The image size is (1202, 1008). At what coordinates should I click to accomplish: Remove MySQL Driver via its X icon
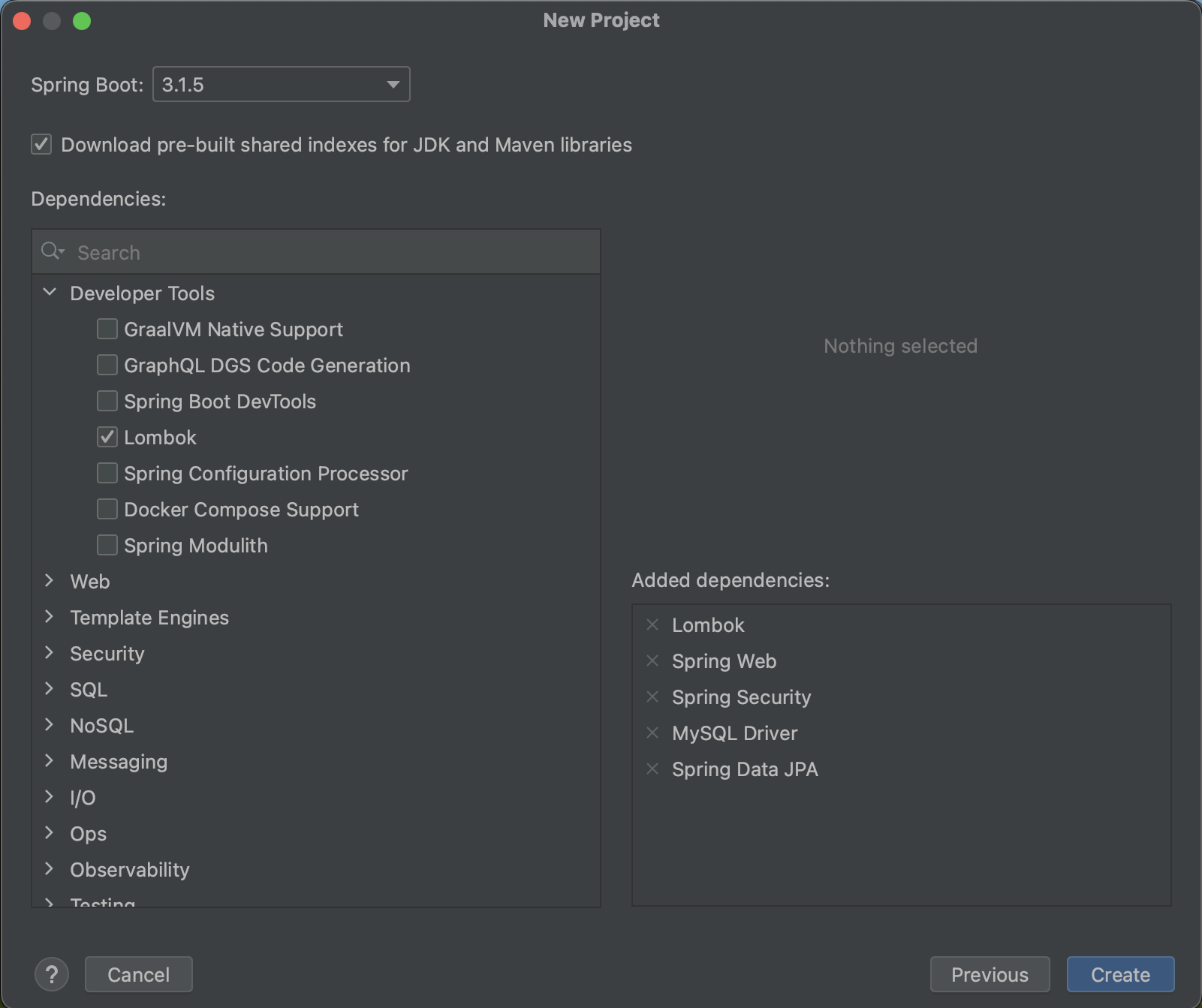click(x=652, y=733)
